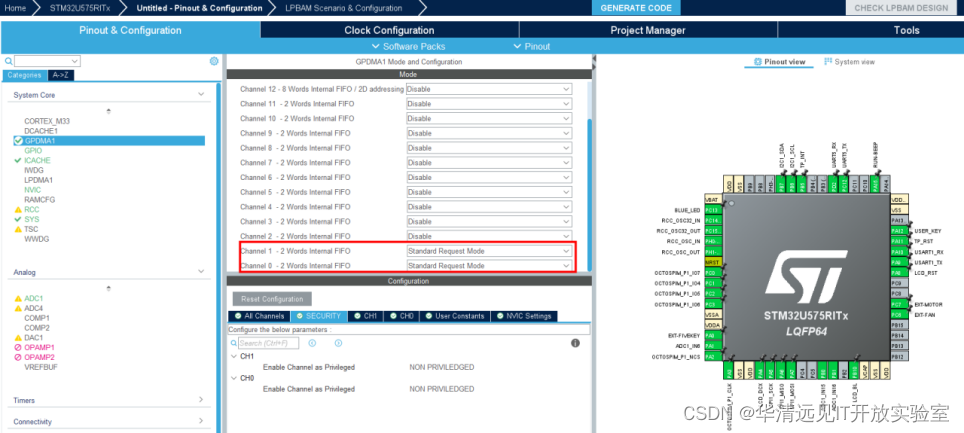The image size is (964, 433).
Task: Collapse the System Core category
Action: point(200,95)
